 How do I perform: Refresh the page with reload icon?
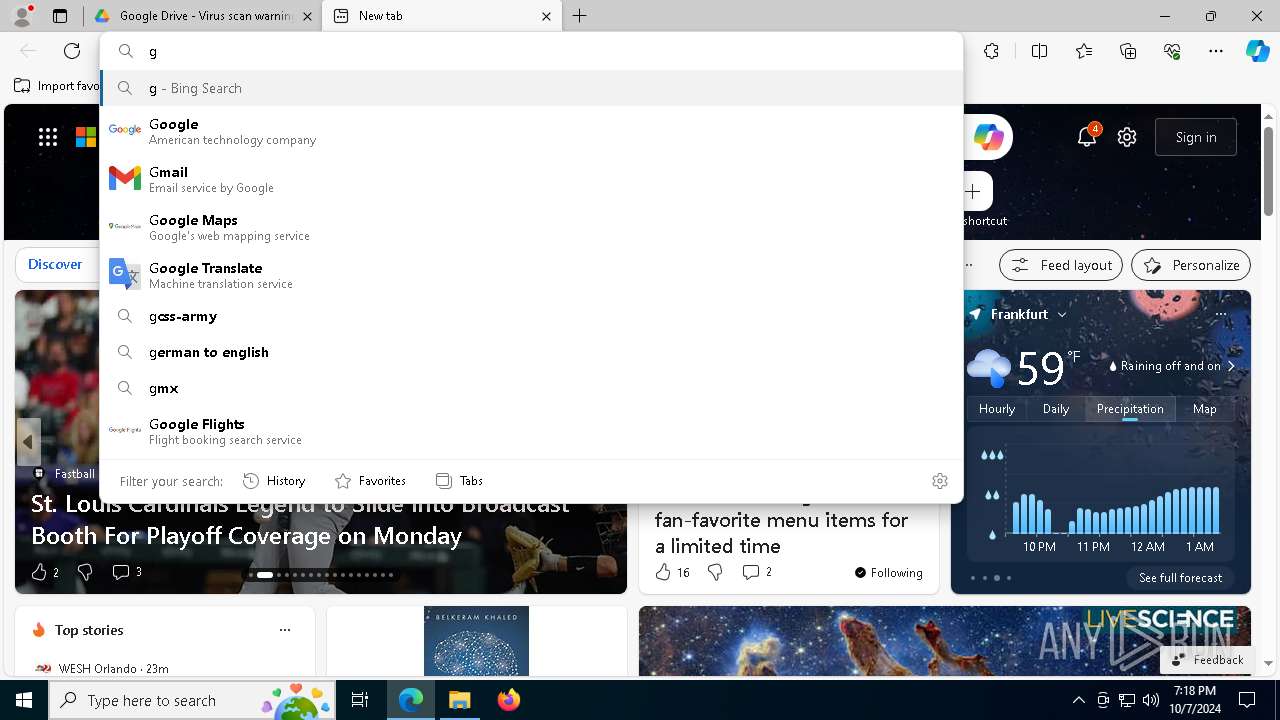[x=72, y=51]
